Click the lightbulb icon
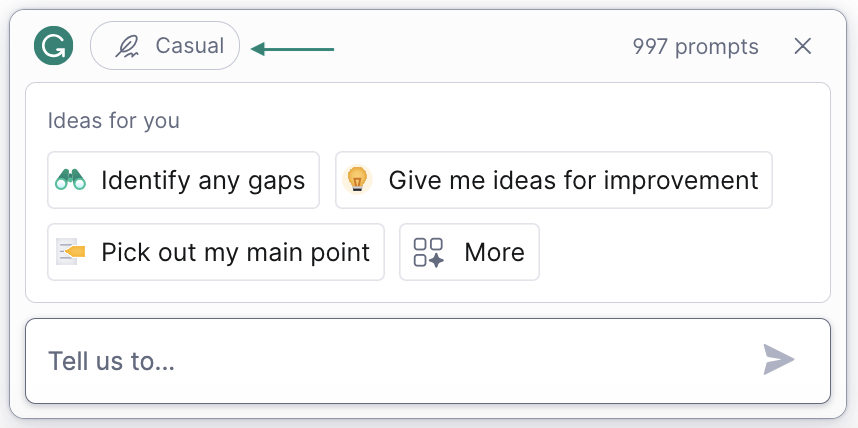Screen dimensions: 858x428 [357, 180]
